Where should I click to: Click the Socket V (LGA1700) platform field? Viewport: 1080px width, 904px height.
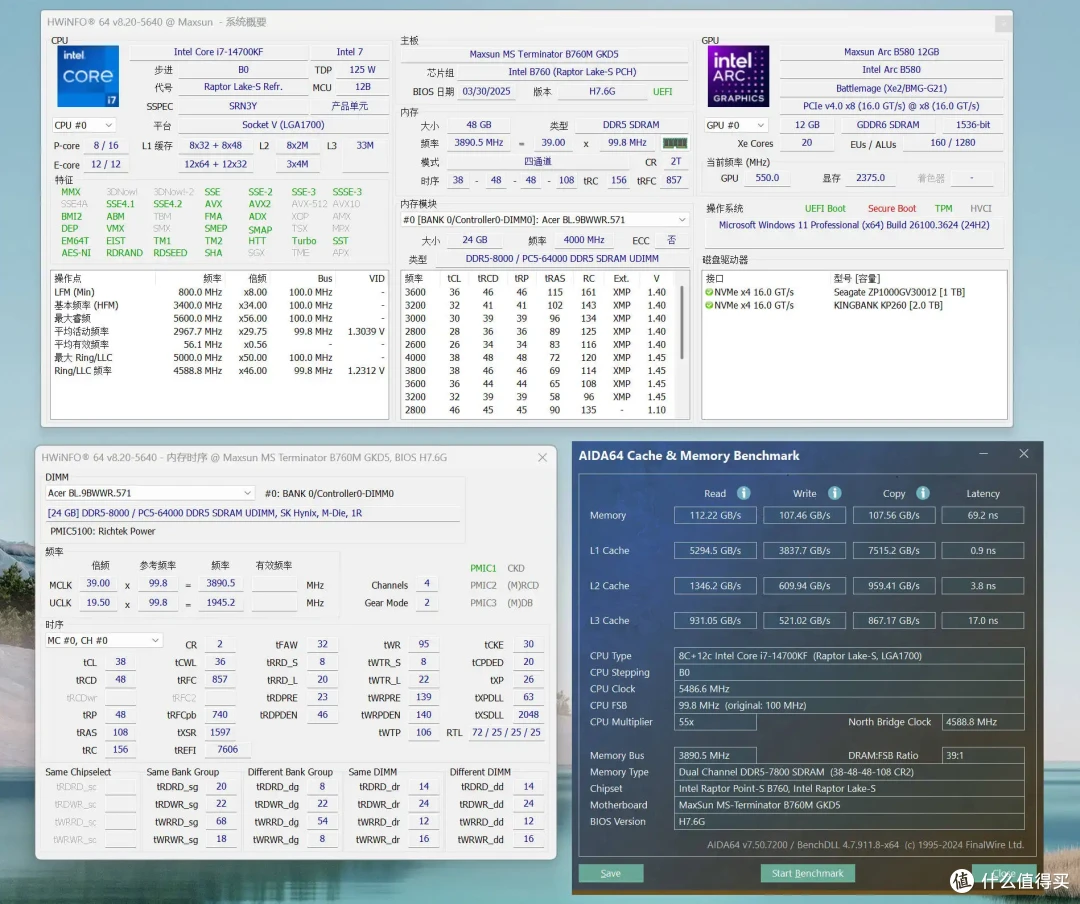click(283, 125)
